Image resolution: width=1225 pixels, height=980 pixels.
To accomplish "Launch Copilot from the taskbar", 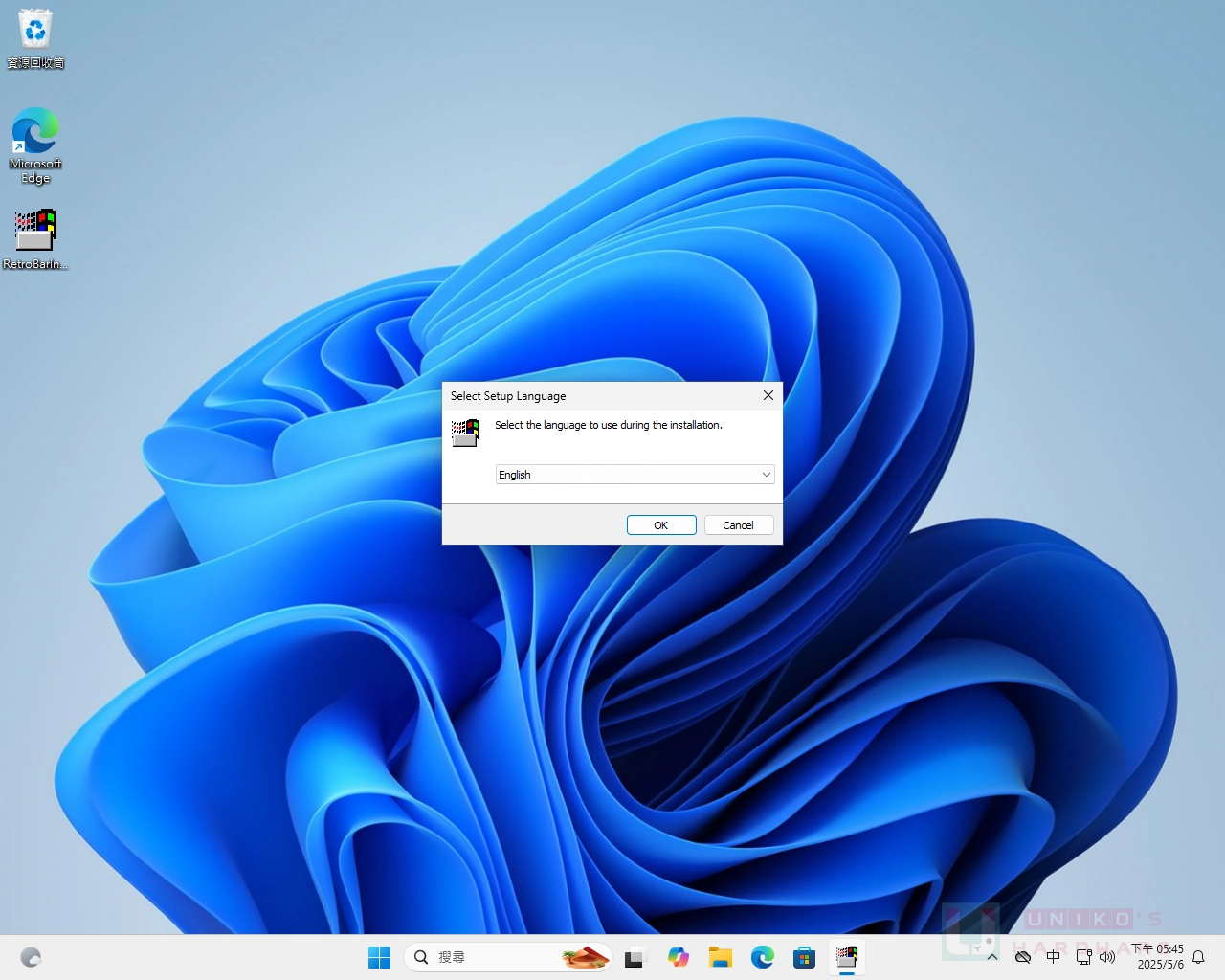I will pos(679,957).
